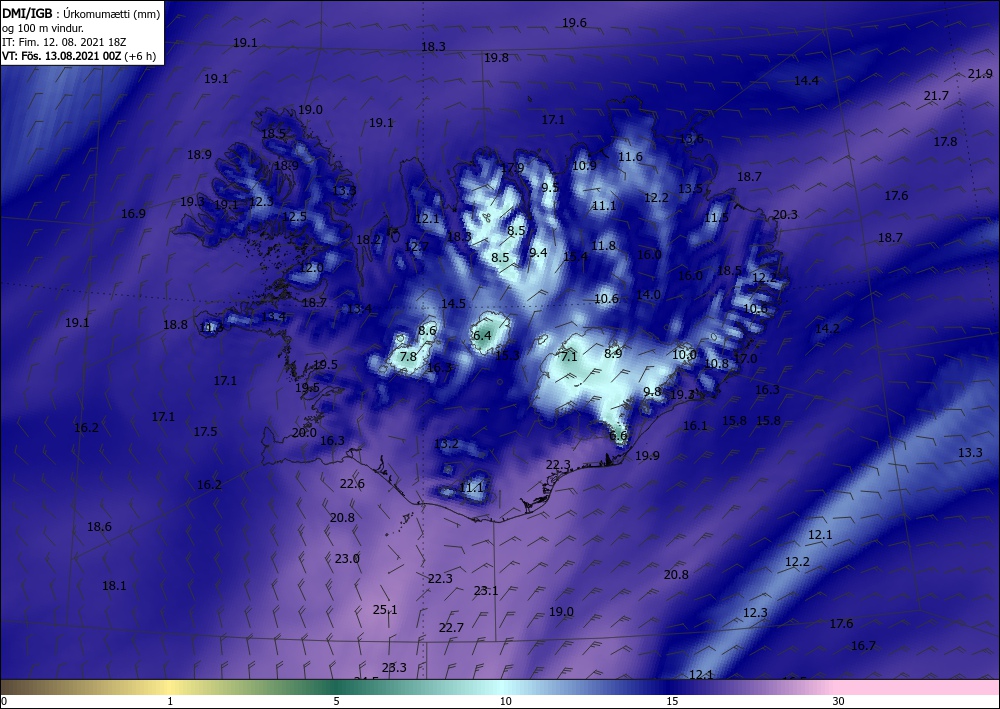
Task: Click the 6.6 value label
Action: 618,436
